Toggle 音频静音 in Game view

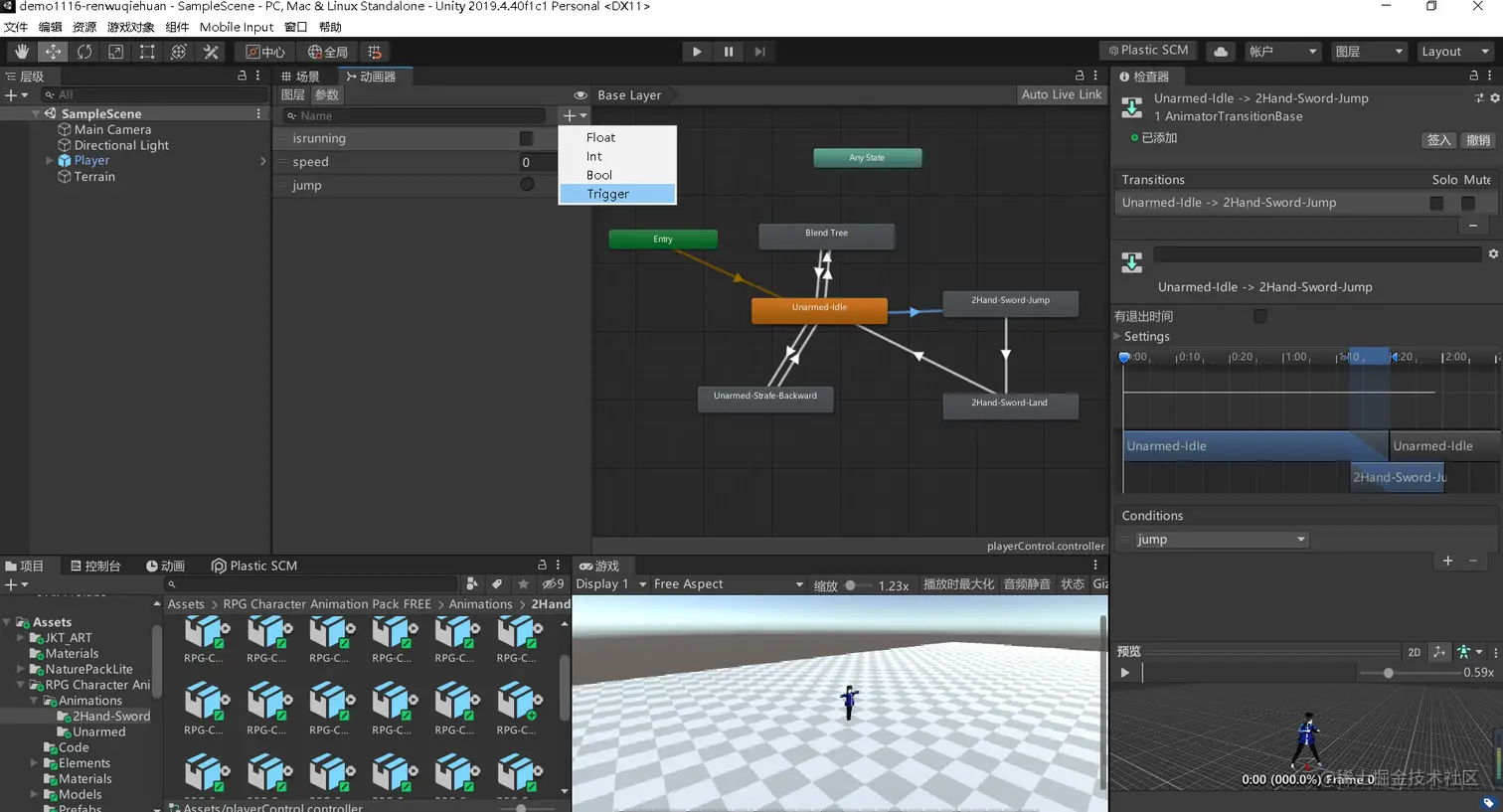pyautogui.click(x=1027, y=584)
